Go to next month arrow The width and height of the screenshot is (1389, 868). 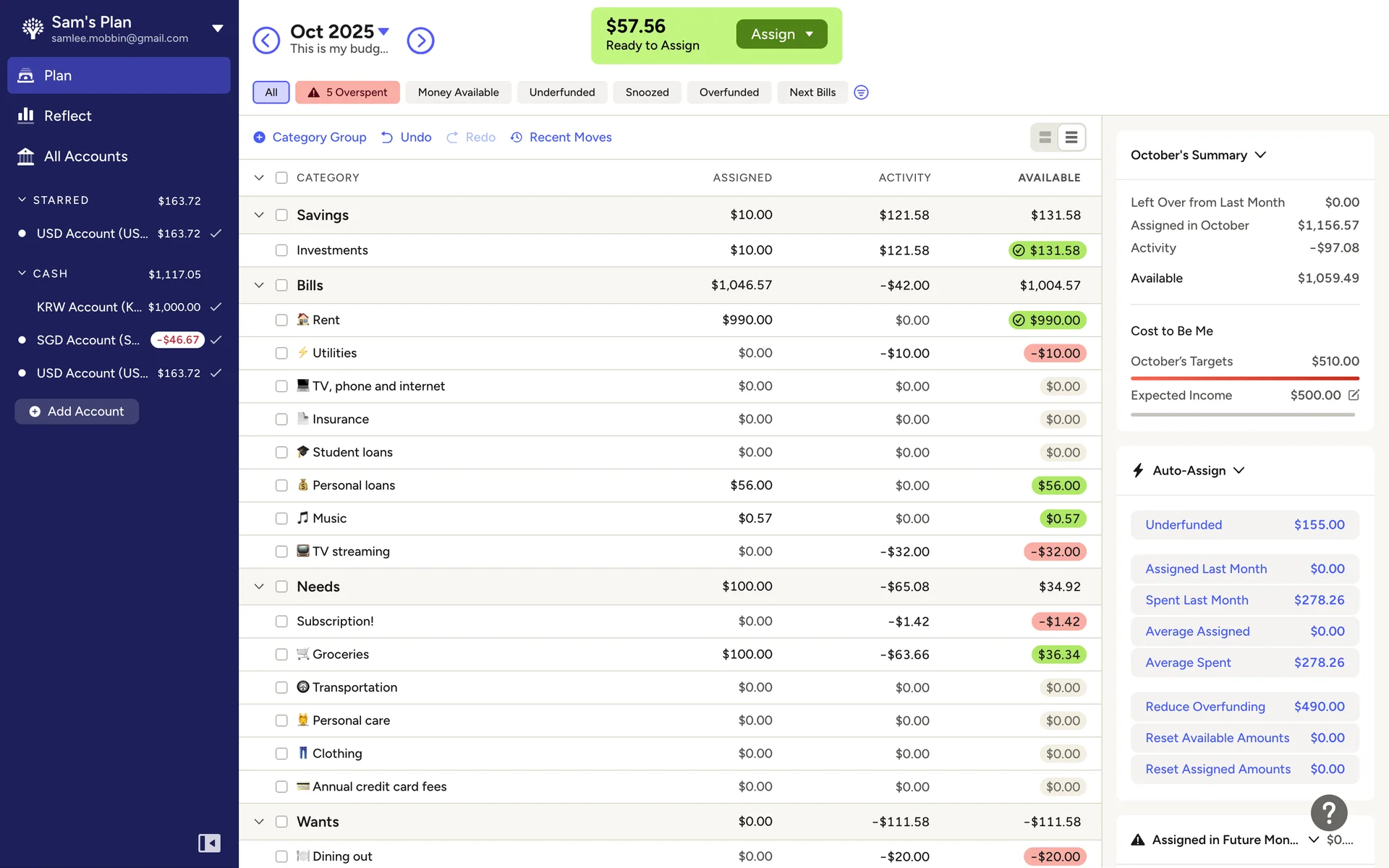coord(420,41)
